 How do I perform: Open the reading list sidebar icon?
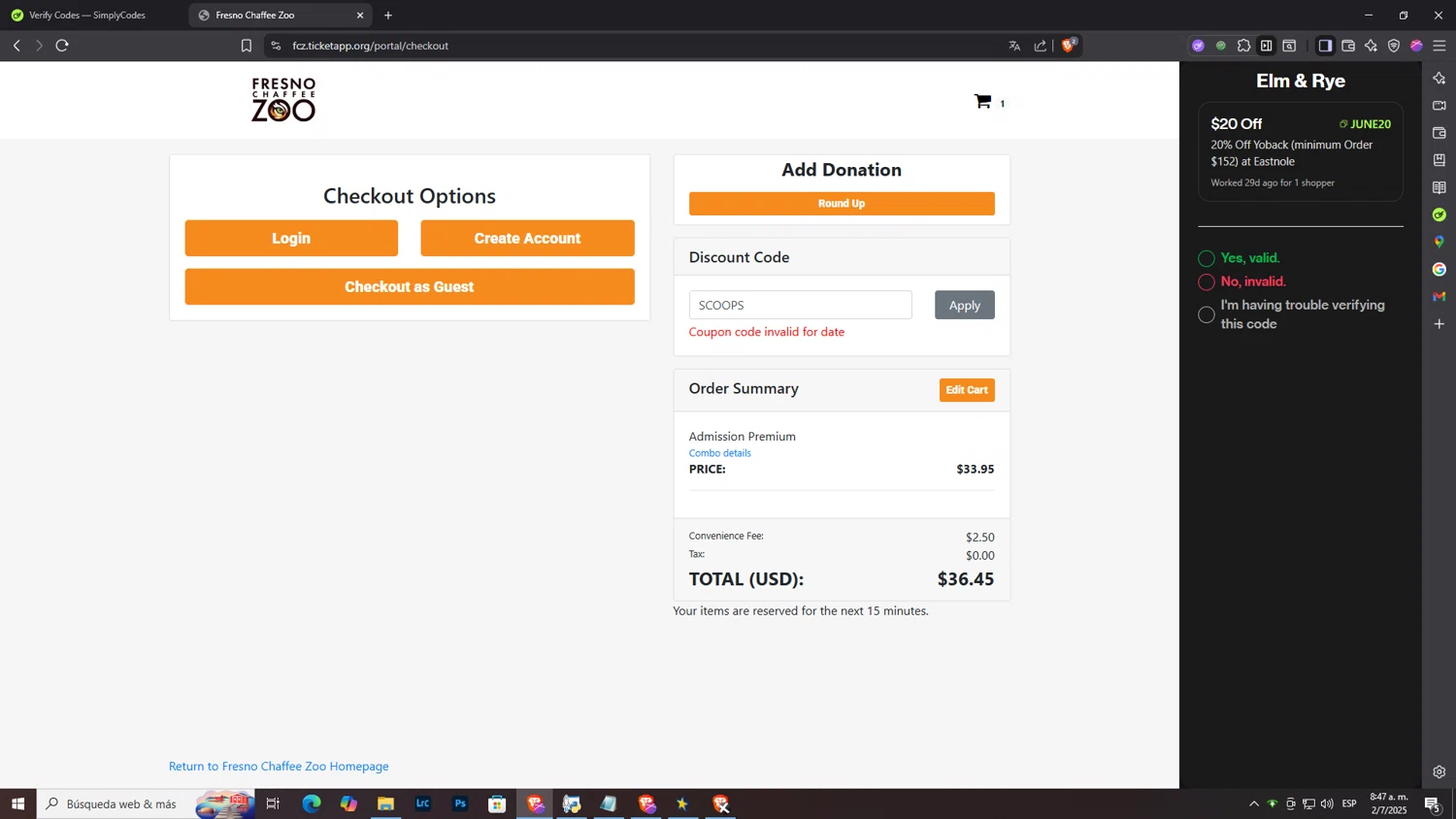[x=1439, y=187]
